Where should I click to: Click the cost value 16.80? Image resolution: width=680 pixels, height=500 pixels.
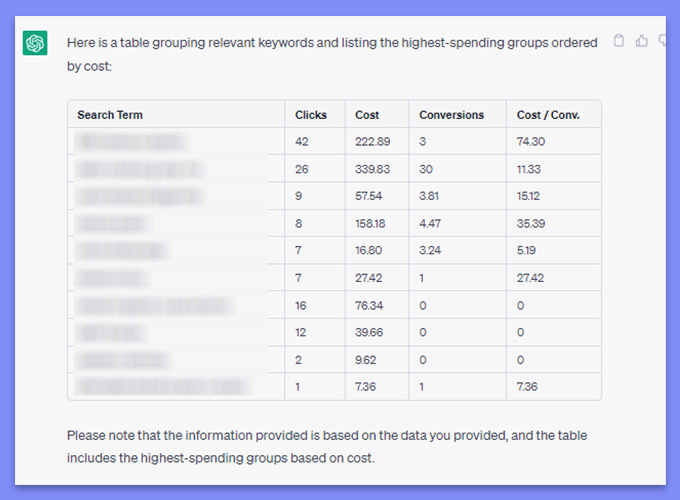pyautogui.click(x=369, y=250)
